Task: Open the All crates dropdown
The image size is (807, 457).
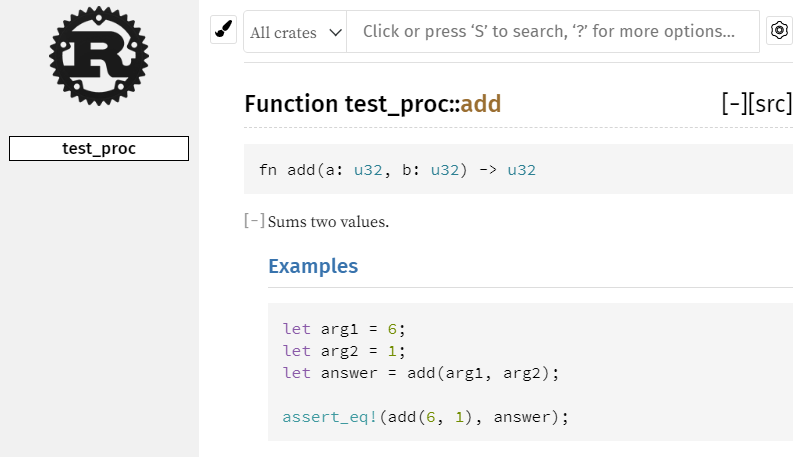Action: (x=295, y=32)
